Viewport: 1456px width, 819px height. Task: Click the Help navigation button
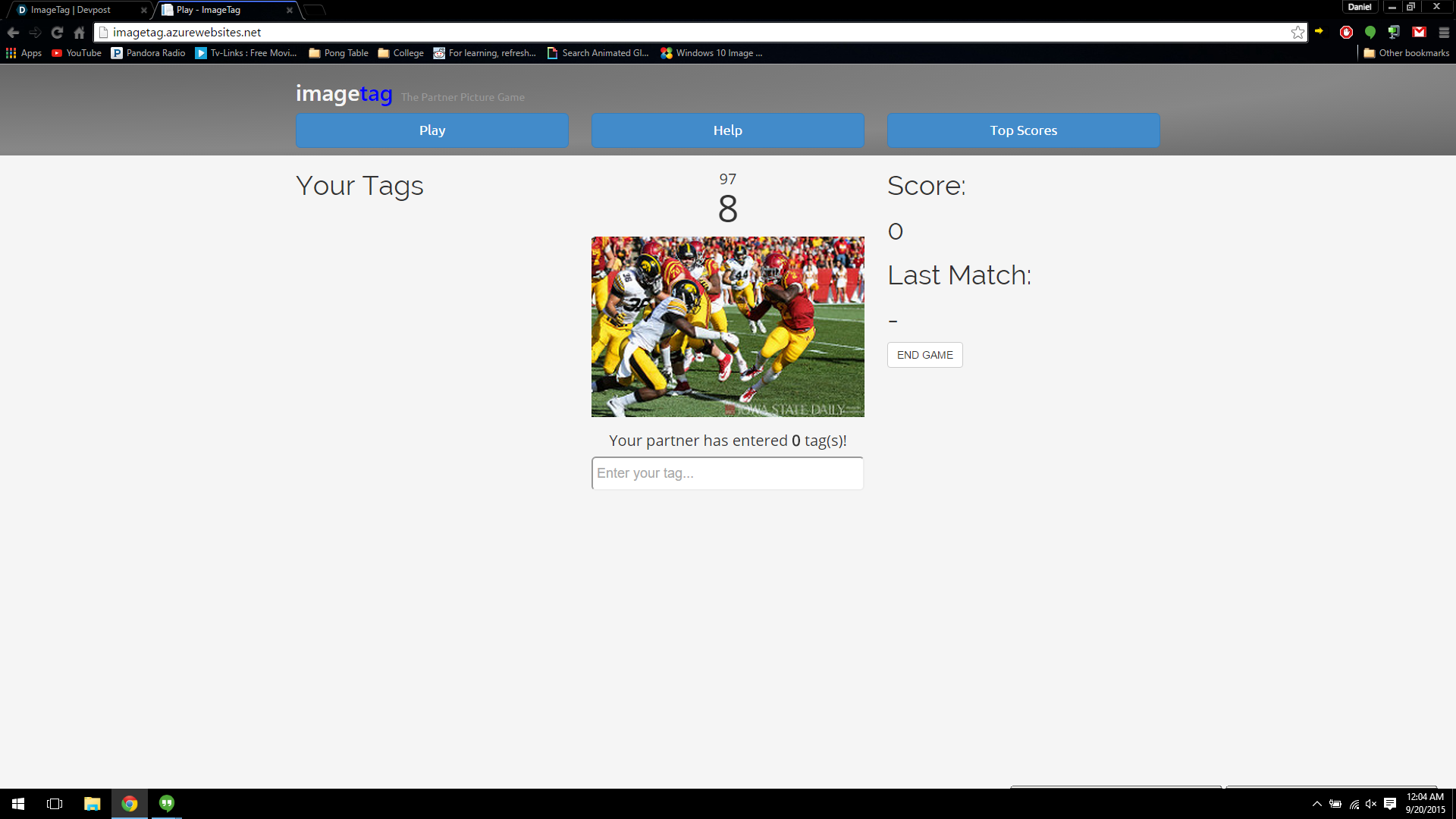point(727,130)
